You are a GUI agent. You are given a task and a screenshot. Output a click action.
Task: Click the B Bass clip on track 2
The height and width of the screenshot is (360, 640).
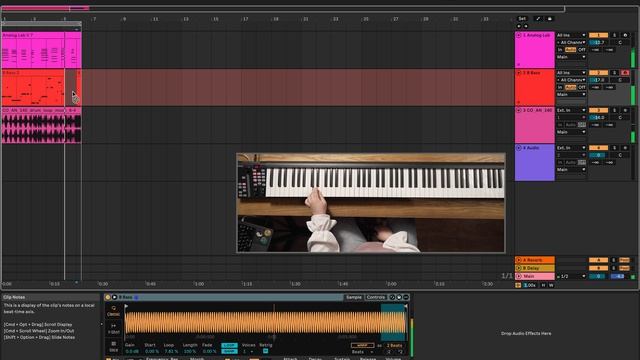pos(33,89)
